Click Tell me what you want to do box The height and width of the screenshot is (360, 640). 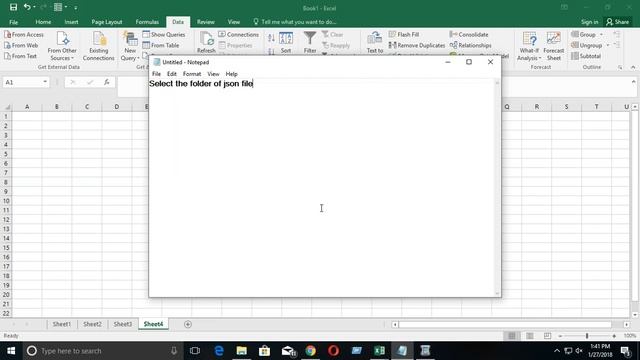coord(295,22)
